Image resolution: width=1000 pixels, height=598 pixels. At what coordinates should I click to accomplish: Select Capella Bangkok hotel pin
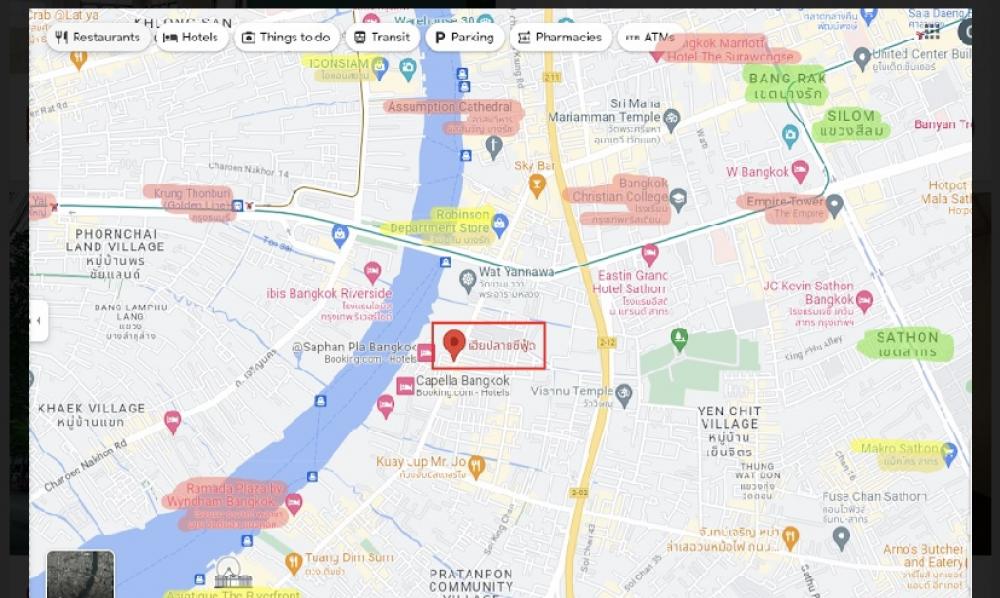coord(406,386)
